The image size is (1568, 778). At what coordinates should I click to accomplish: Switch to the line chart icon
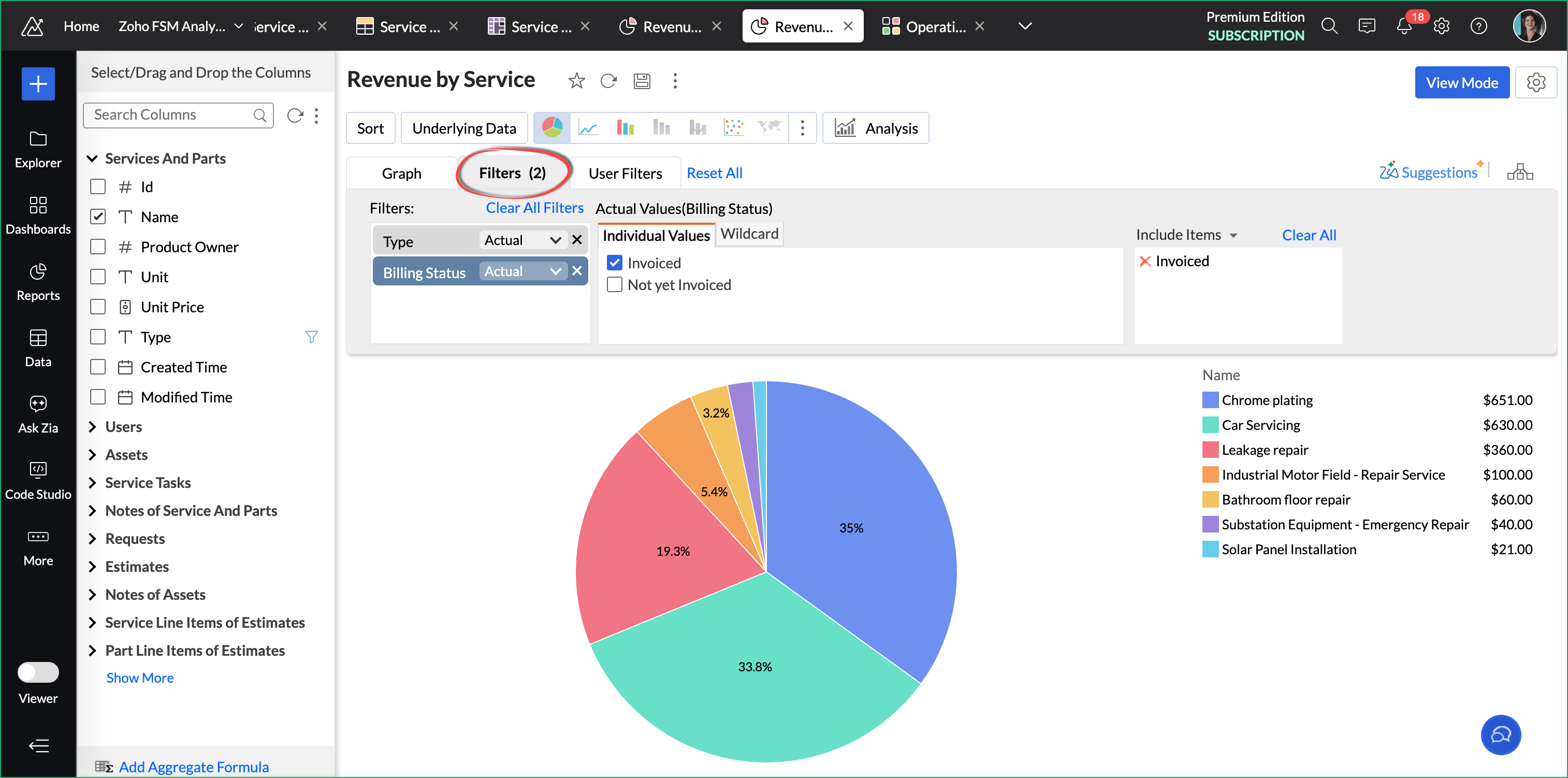pyautogui.click(x=588, y=128)
